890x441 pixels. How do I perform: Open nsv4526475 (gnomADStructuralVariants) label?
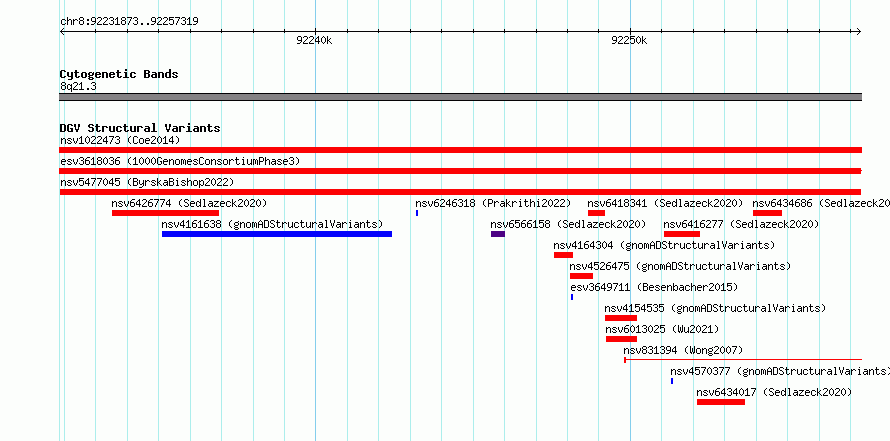pos(680,266)
